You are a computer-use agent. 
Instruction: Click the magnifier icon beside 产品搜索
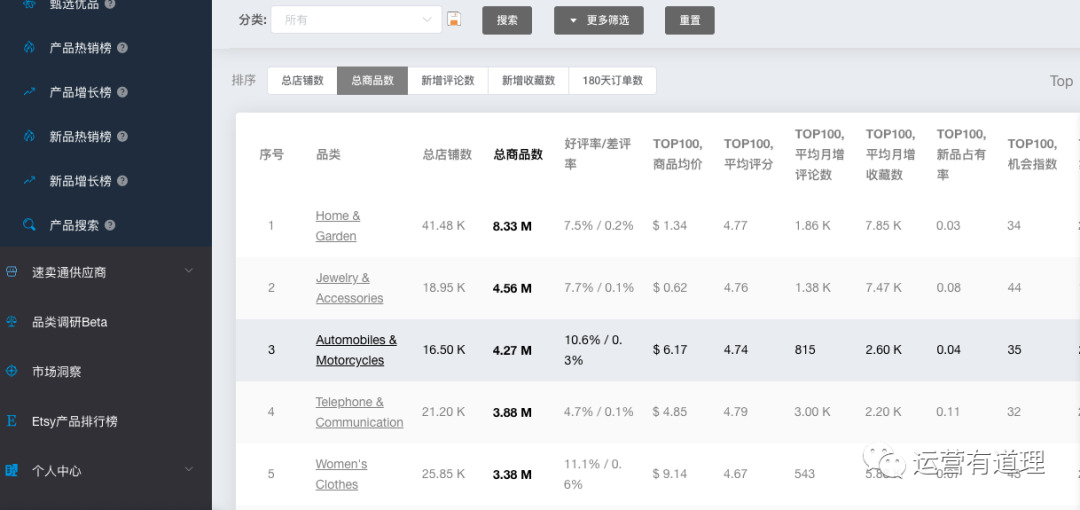coord(30,225)
